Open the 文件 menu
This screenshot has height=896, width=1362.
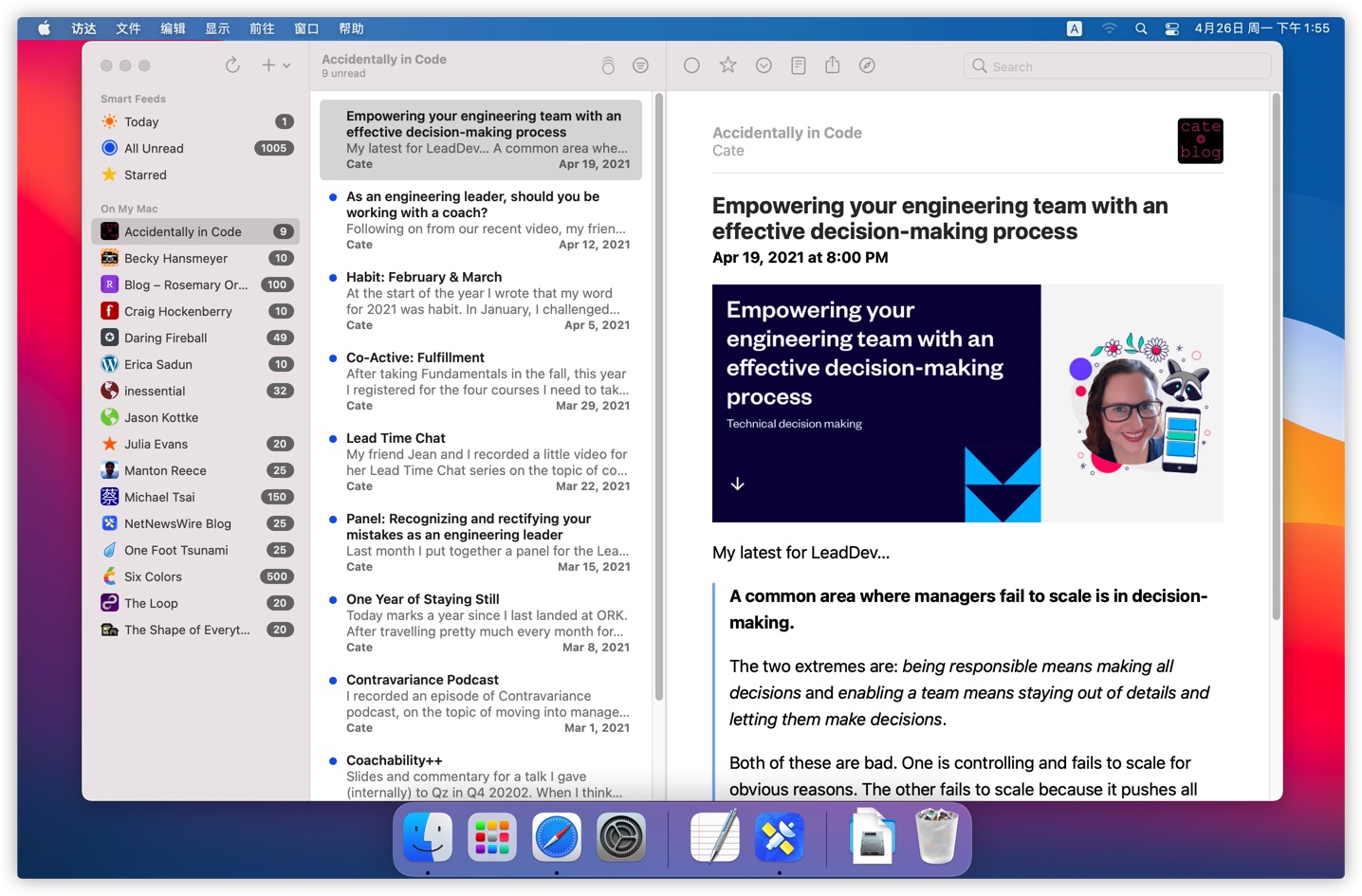click(128, 28)
